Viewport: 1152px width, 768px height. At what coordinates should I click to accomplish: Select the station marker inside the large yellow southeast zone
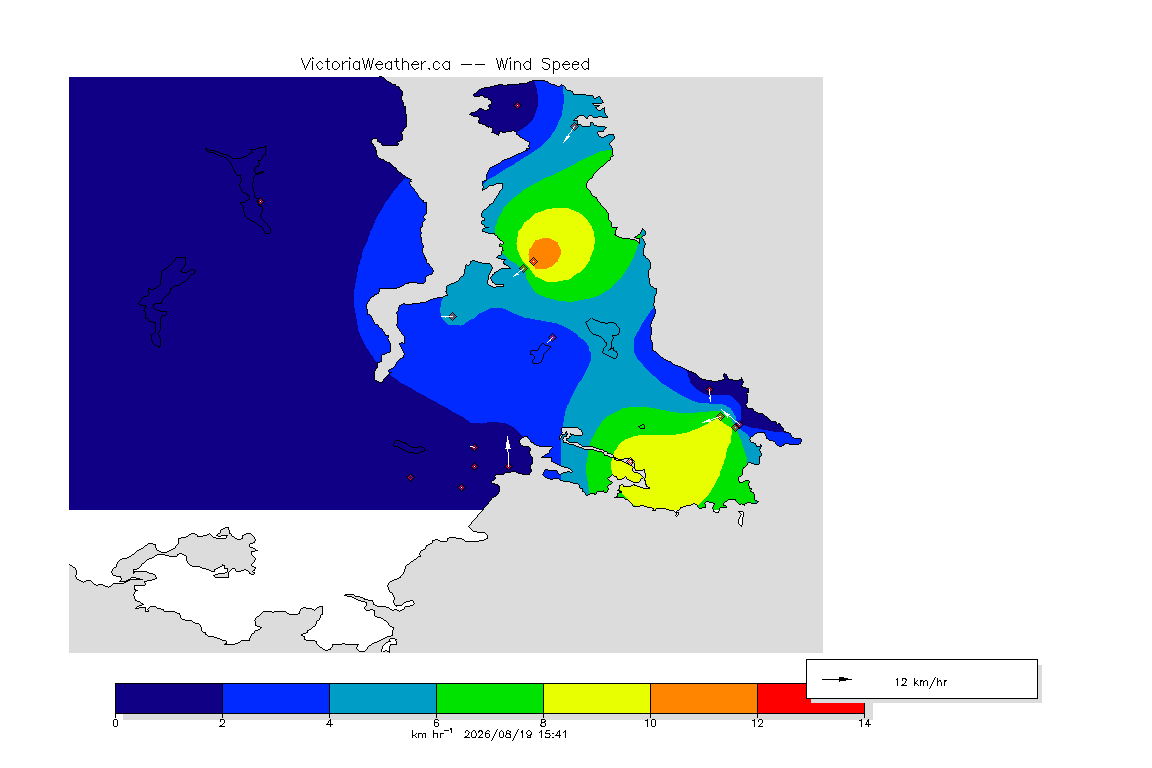(630, 462)
